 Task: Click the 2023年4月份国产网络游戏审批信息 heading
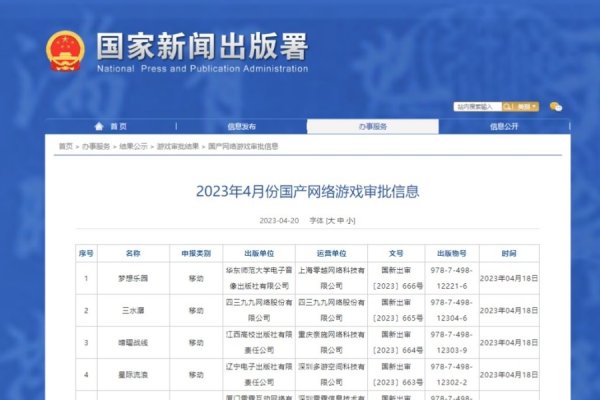[308, 191]
